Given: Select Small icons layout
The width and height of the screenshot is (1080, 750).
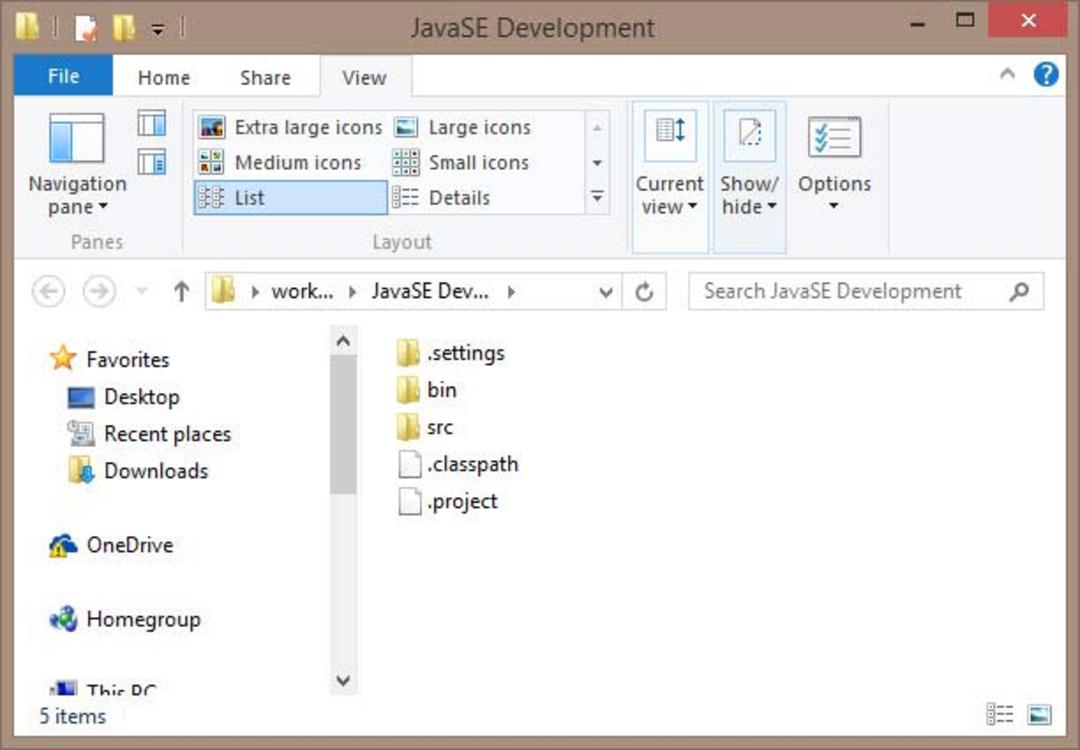Looking at the screenshot, I should tap(461, 163).
